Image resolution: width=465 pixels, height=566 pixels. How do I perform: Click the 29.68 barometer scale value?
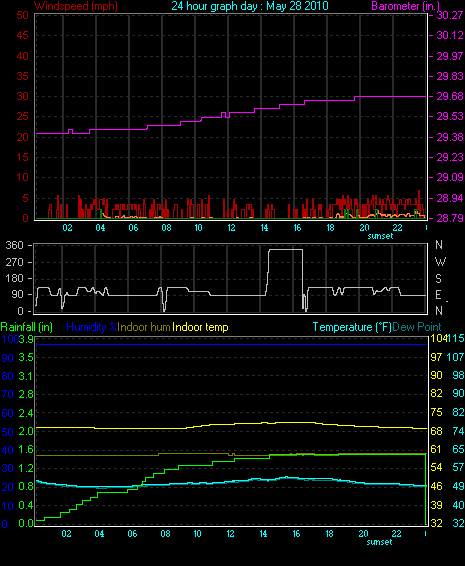pos(450,96)
